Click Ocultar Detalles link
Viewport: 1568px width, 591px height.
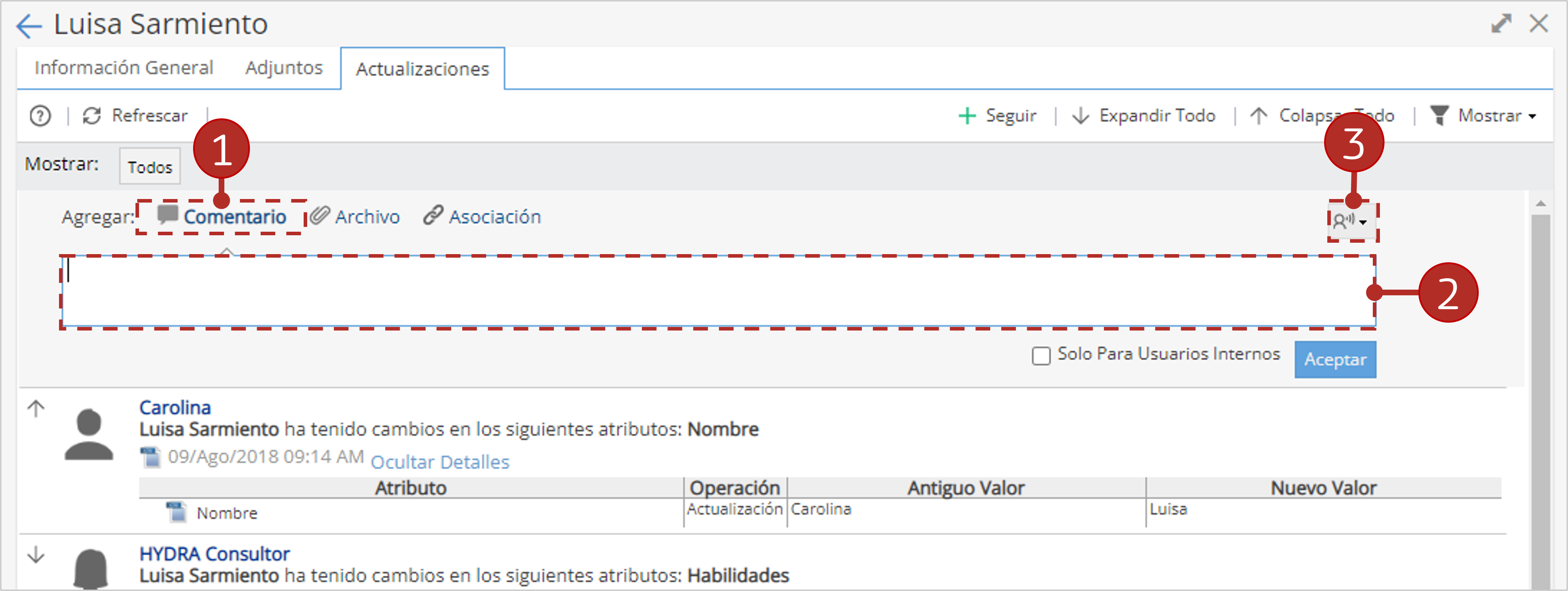pyautogui.click(x=440, y=462)
